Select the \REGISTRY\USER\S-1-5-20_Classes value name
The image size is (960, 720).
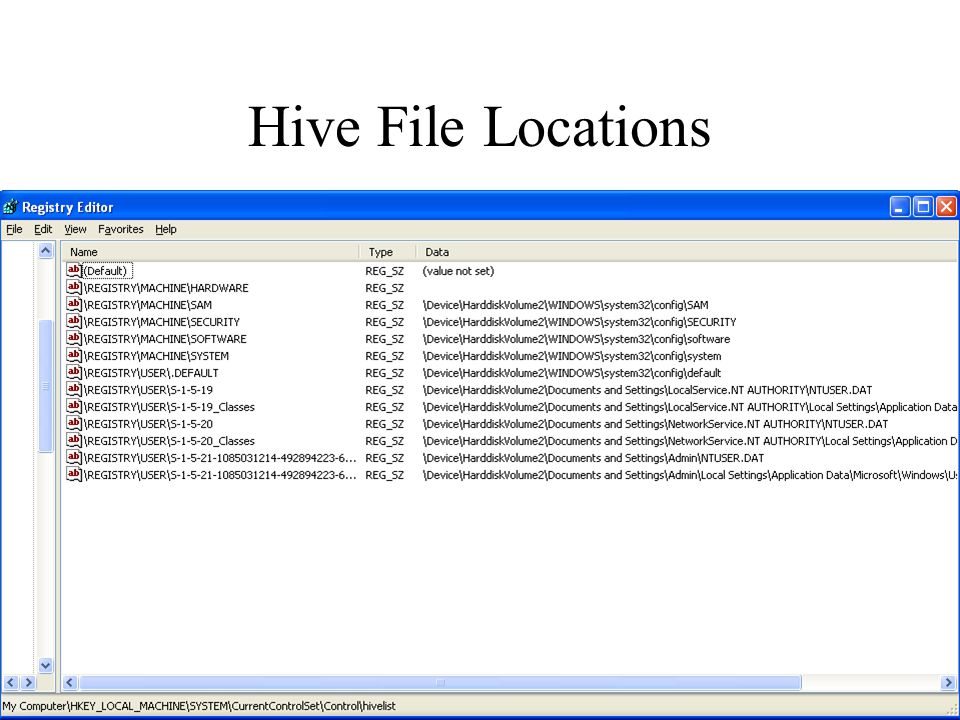169,441
